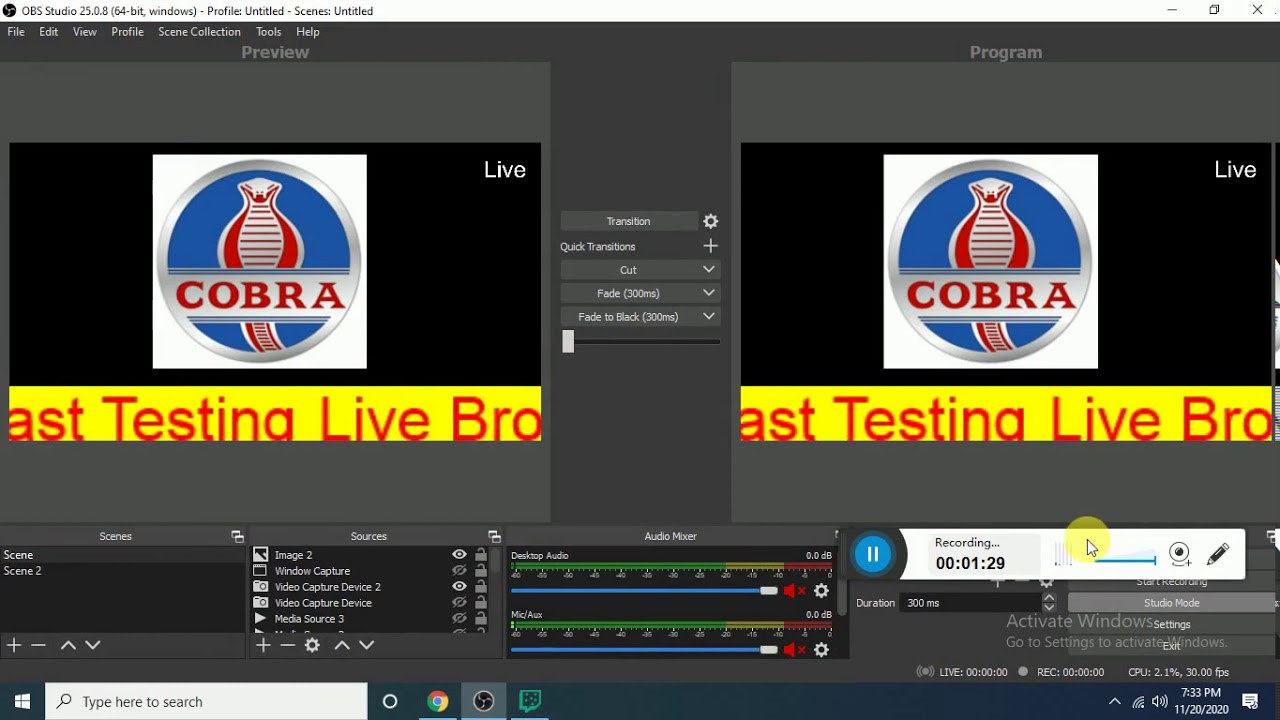Viewport: 1280px width, 720px height.
Task: Hide the Image 2 source
Action: 459,555
